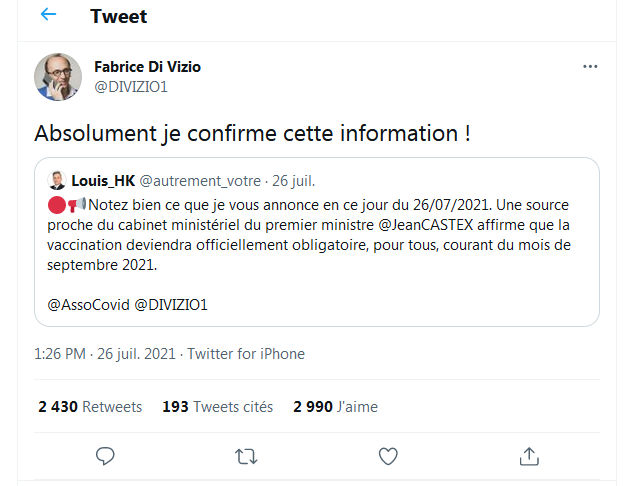Open the quoted tweet's 26 juil. date
The height and width of the screenshot is (486, 634).
pyautogui.click(x=293, y=181)
